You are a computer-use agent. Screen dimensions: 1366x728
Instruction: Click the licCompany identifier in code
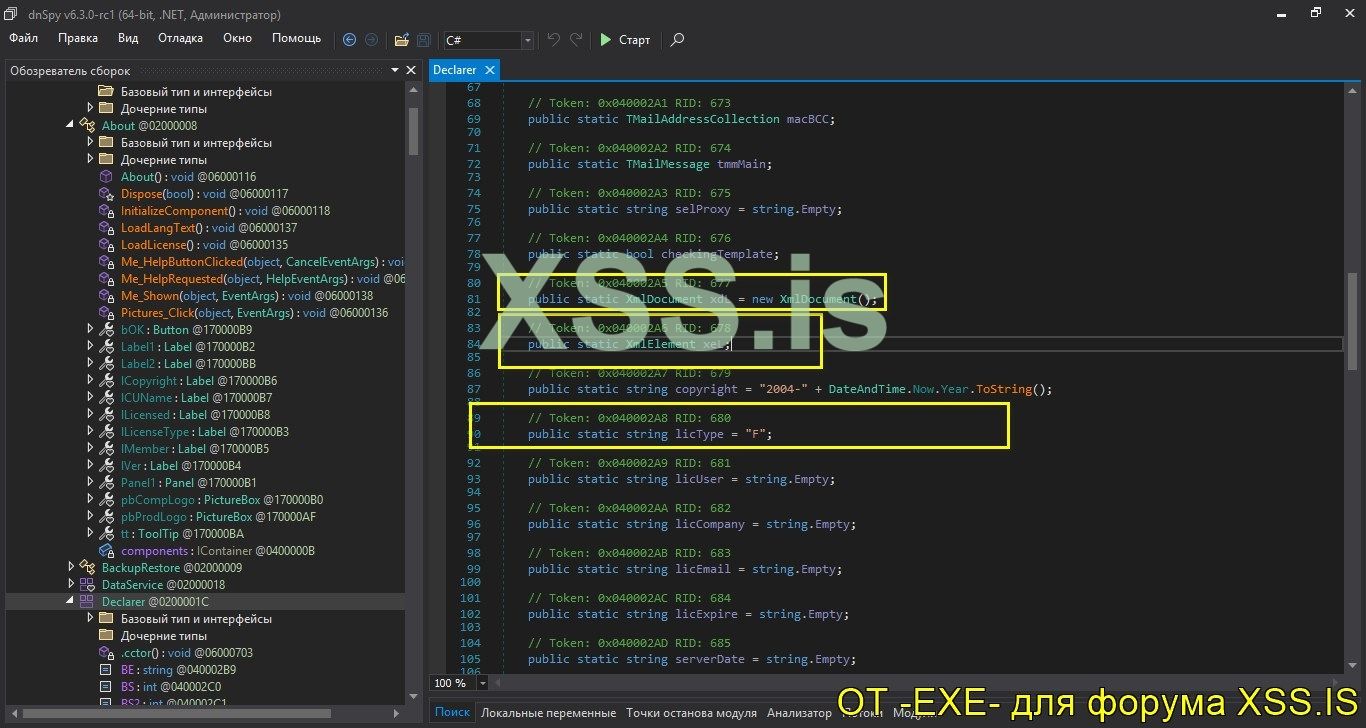[710, 524]
